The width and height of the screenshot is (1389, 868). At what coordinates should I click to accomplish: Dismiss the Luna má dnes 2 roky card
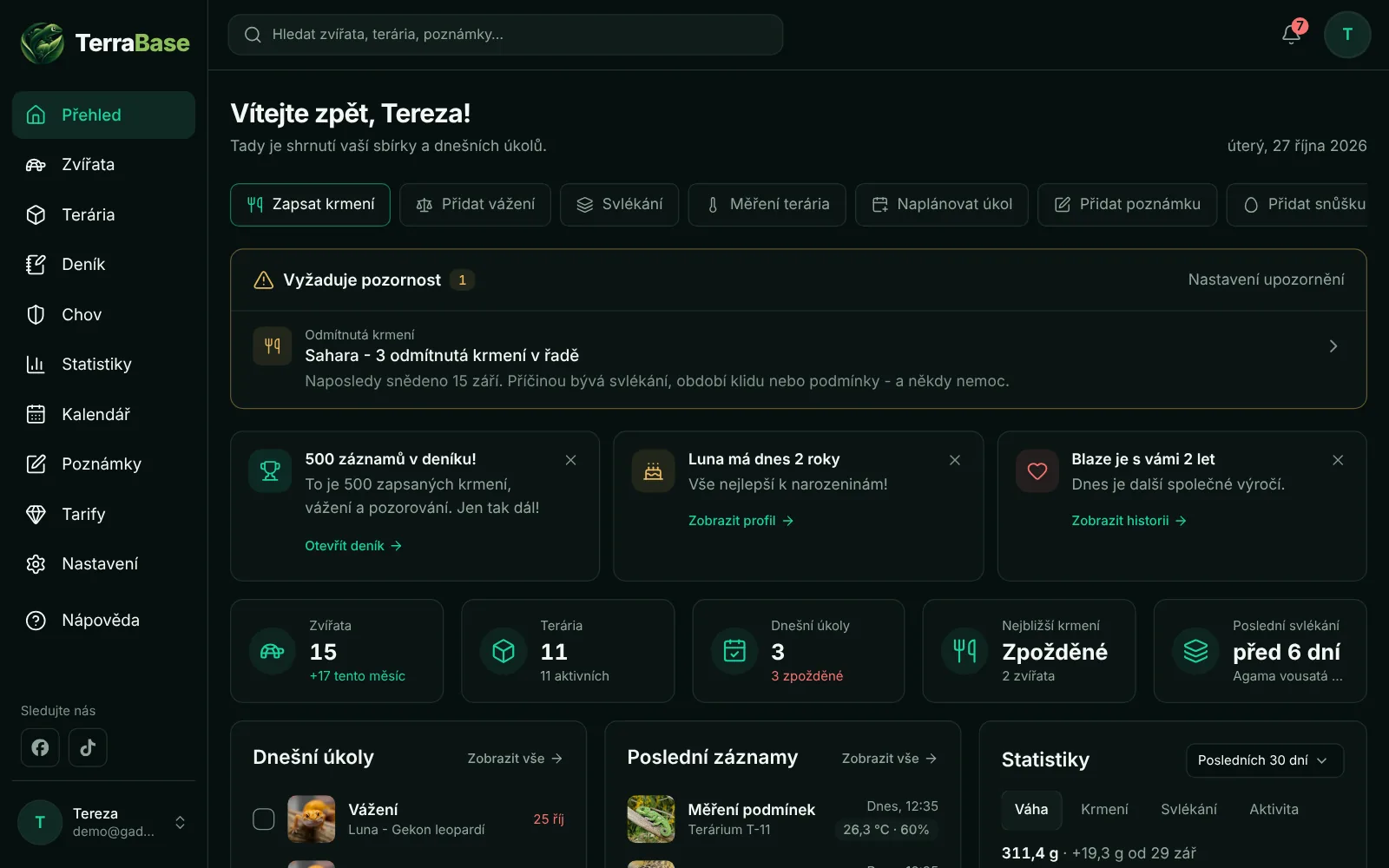pos(955,460)
